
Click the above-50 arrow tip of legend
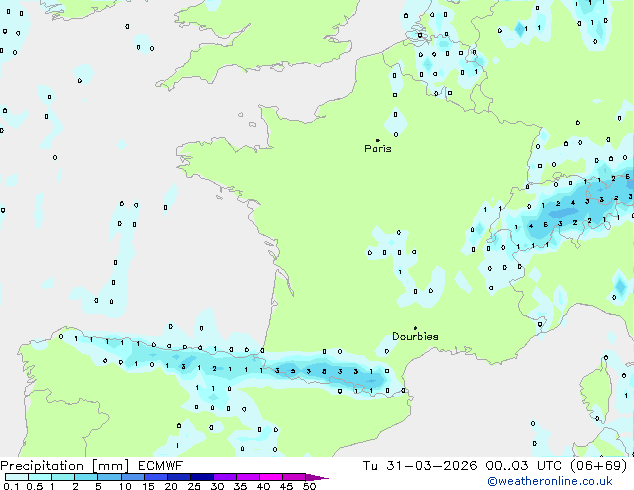tap(317, 477)
